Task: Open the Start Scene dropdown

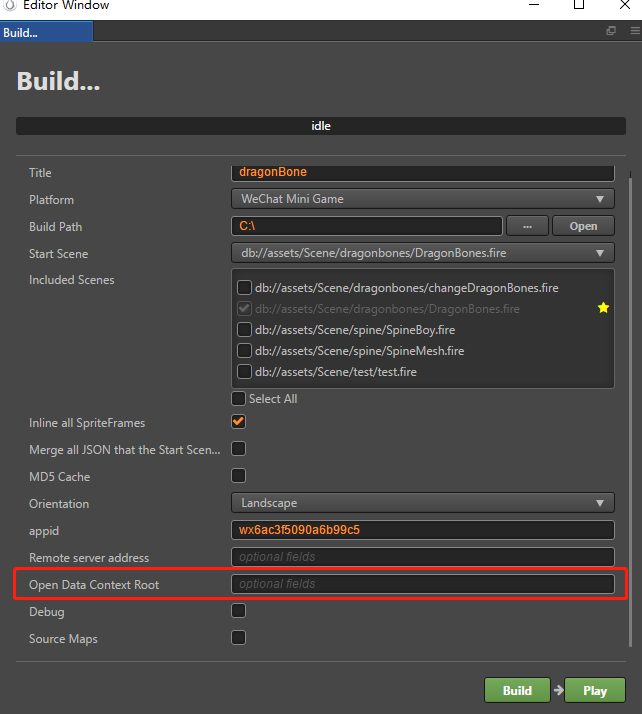Action: (x=422, y=253)
